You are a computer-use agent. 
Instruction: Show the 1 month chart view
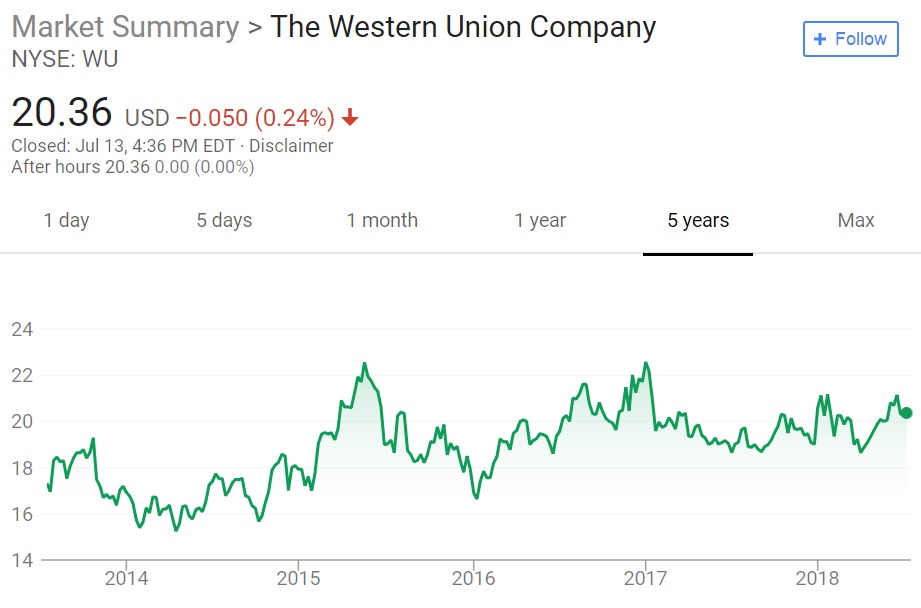(382, 221)
